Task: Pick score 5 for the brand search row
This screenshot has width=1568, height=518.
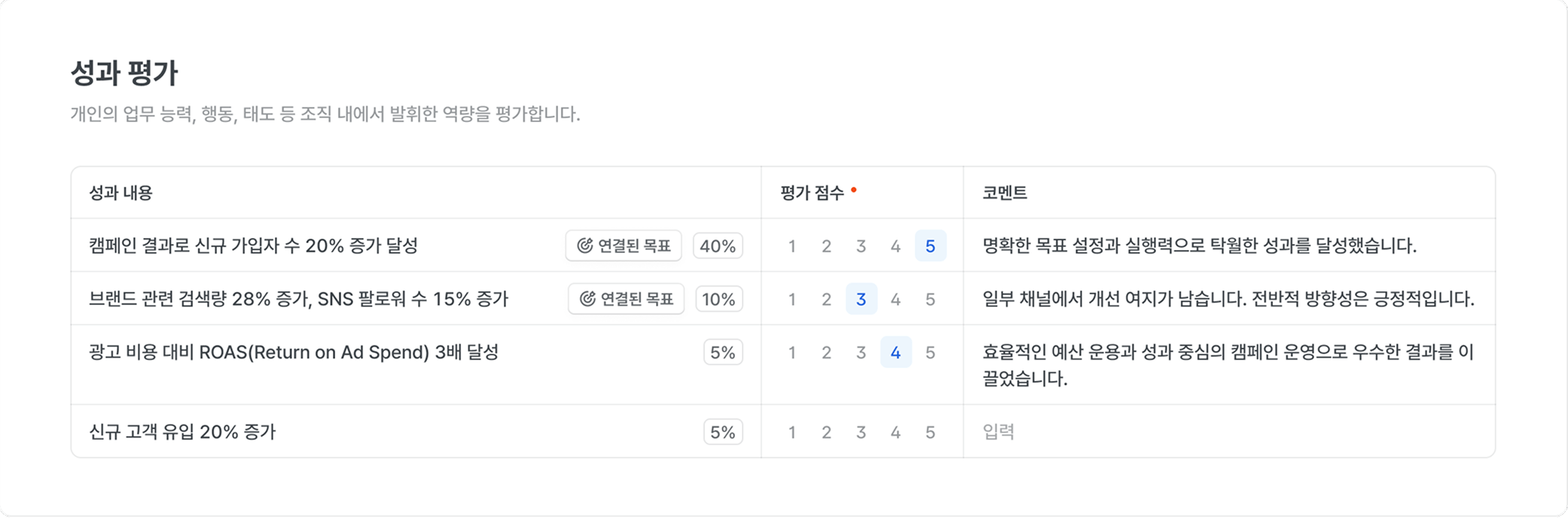Action: tap(930, 300)
